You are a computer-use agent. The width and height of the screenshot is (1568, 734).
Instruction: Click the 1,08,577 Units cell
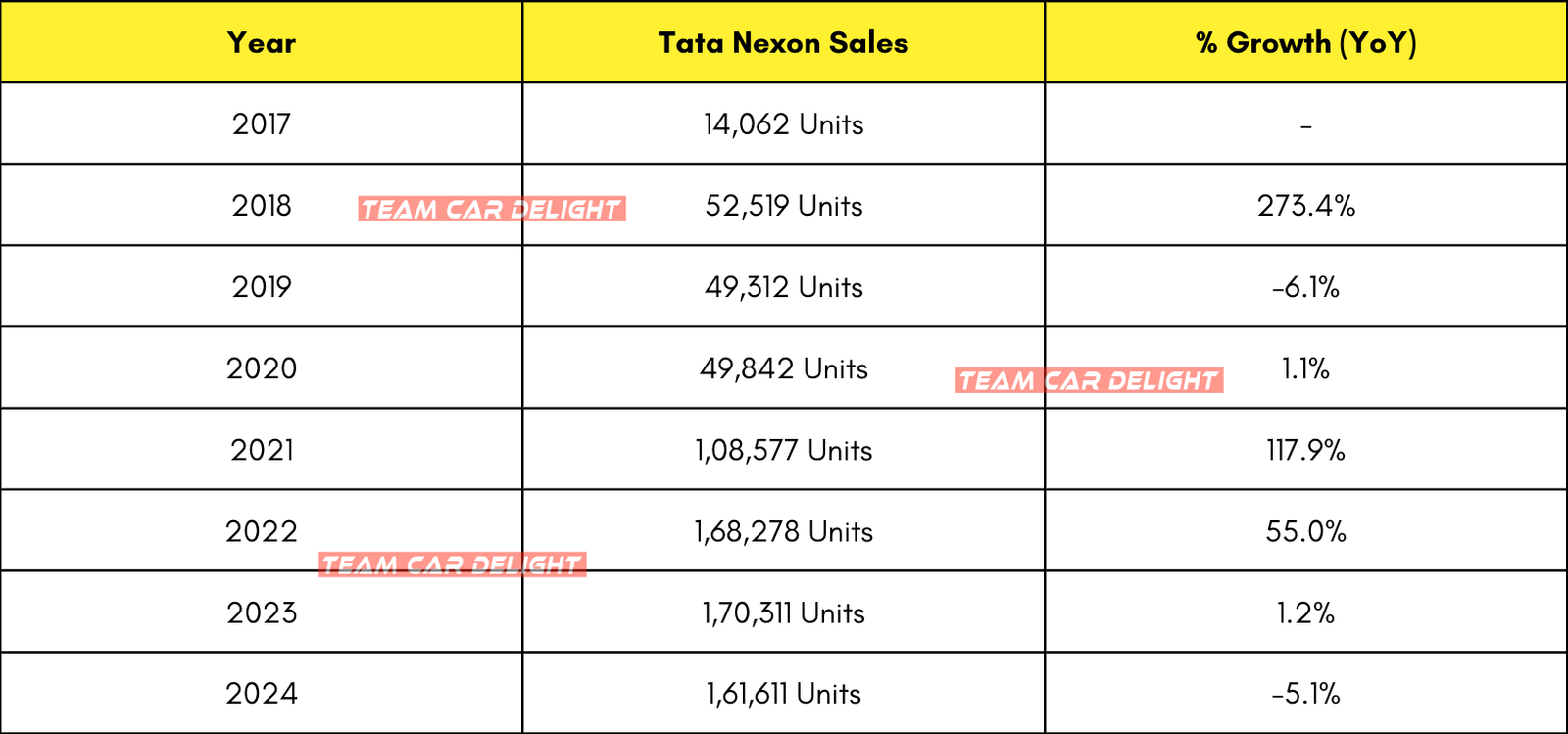(783, 450)
